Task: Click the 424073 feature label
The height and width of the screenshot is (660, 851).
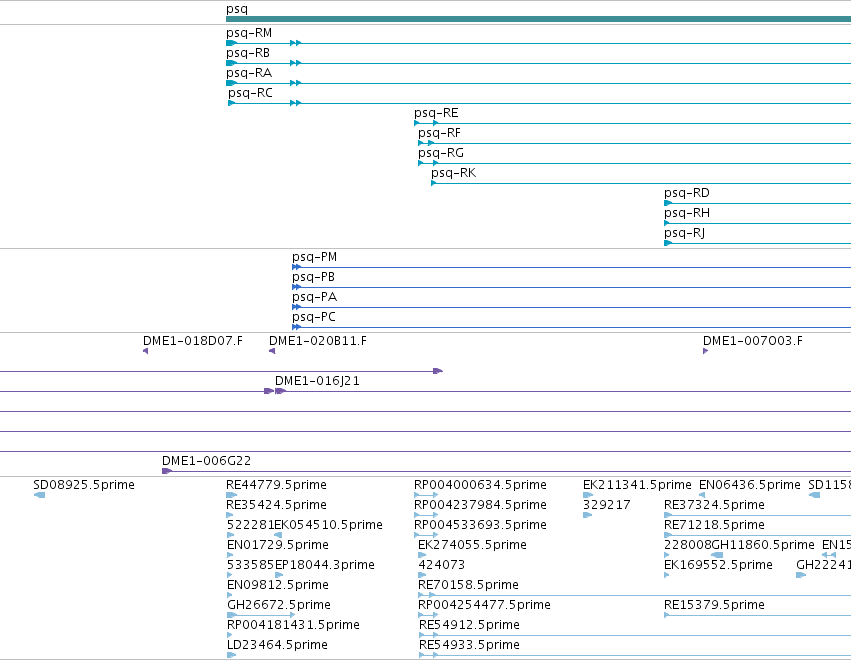Action: [442, 566]
